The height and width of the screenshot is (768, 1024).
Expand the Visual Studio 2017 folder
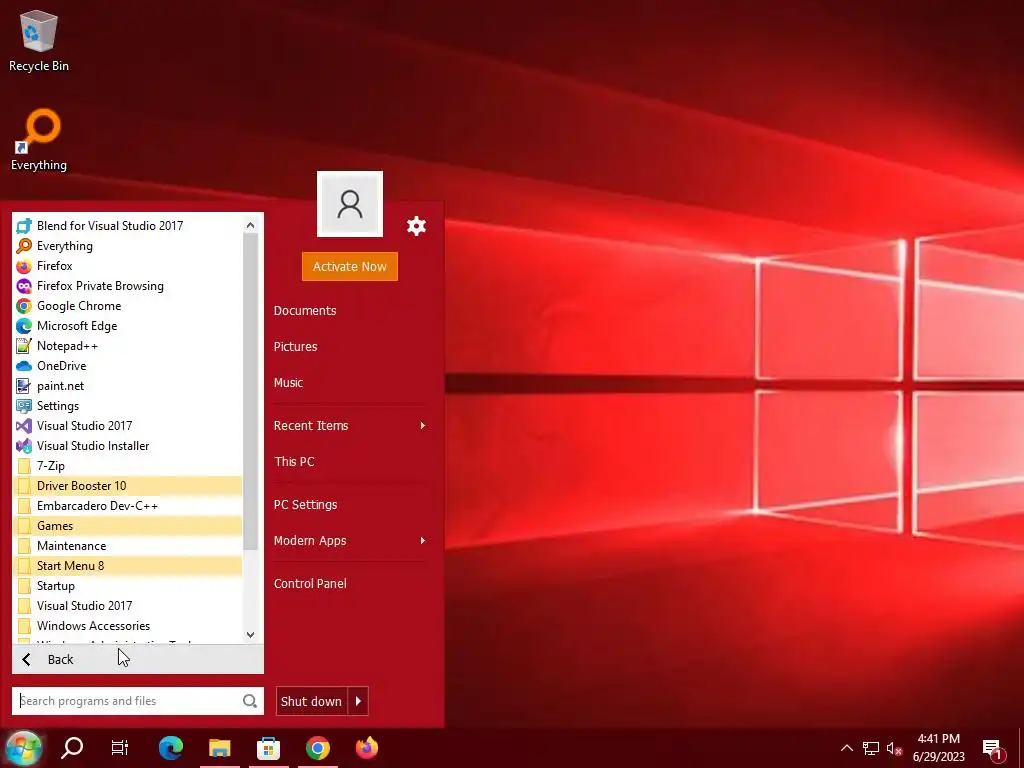(x=127, y=606)
